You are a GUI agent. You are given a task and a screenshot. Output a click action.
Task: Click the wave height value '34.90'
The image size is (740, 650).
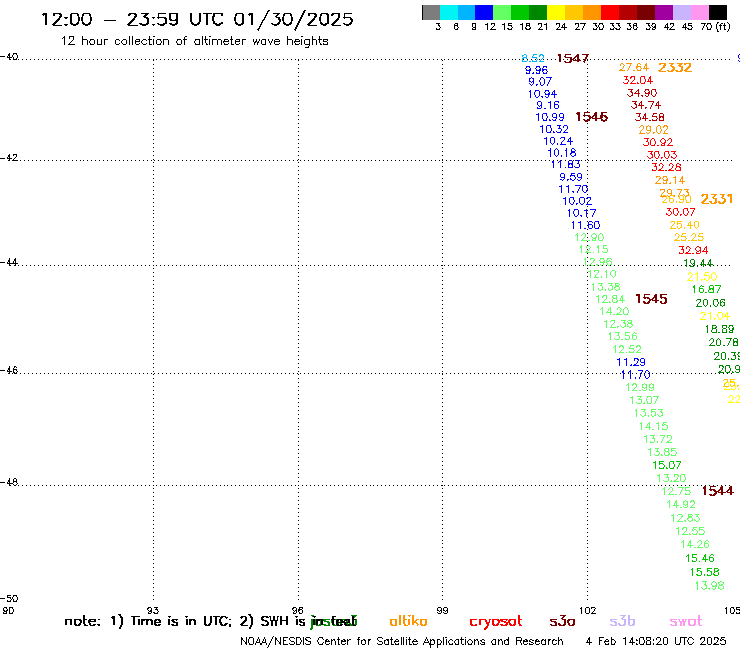click(x=642, y=93)
